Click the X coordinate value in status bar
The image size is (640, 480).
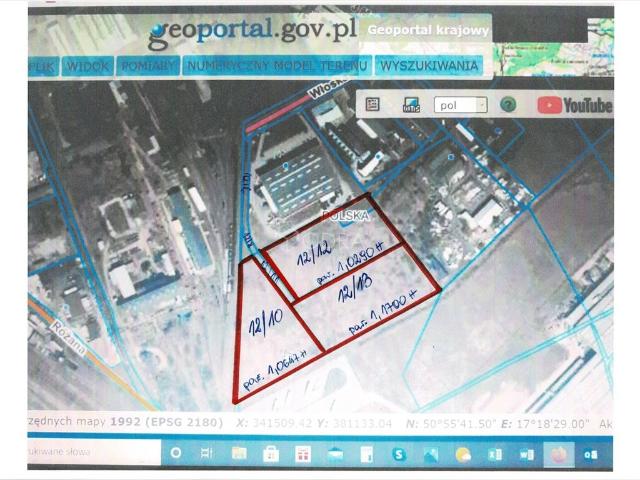[x=282, y=423]
